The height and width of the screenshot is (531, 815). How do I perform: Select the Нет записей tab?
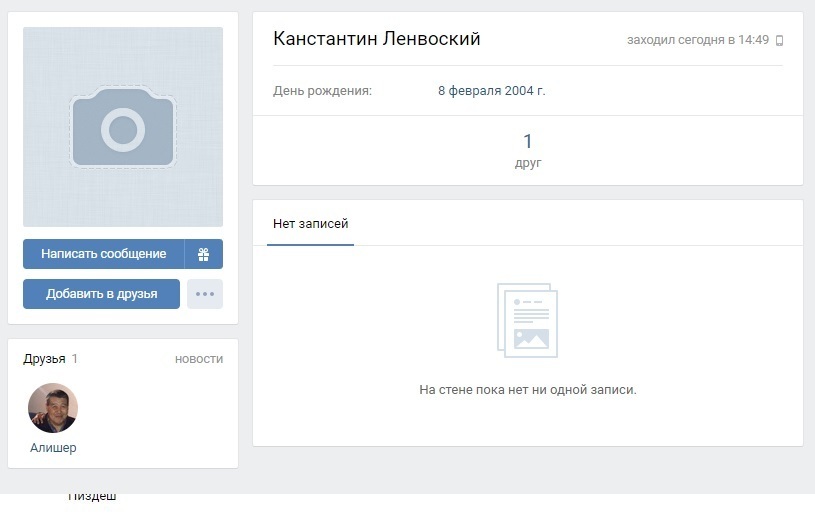[x=310, y=224]
